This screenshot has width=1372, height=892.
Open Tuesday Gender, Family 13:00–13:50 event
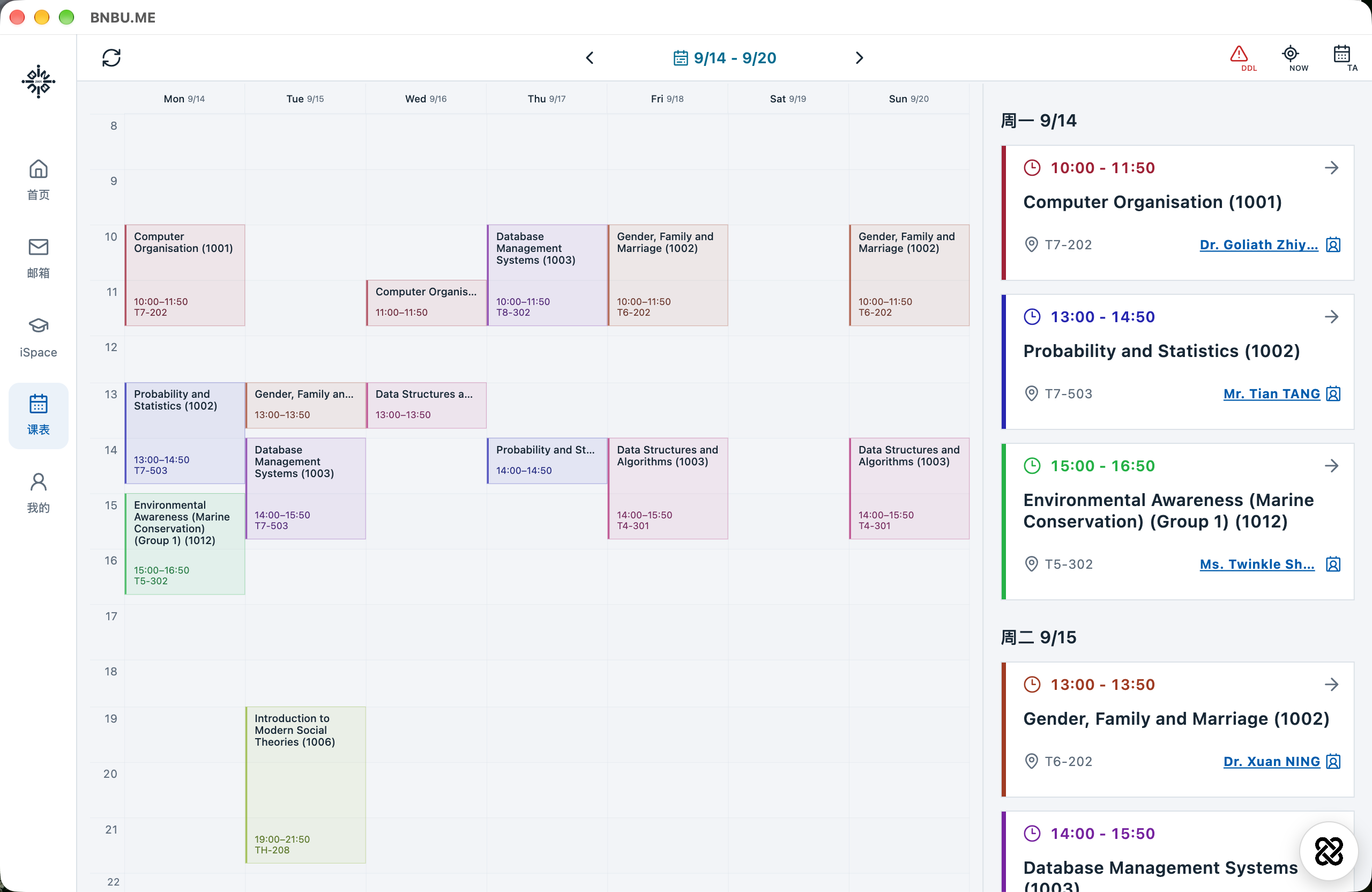tap(305, 405)
